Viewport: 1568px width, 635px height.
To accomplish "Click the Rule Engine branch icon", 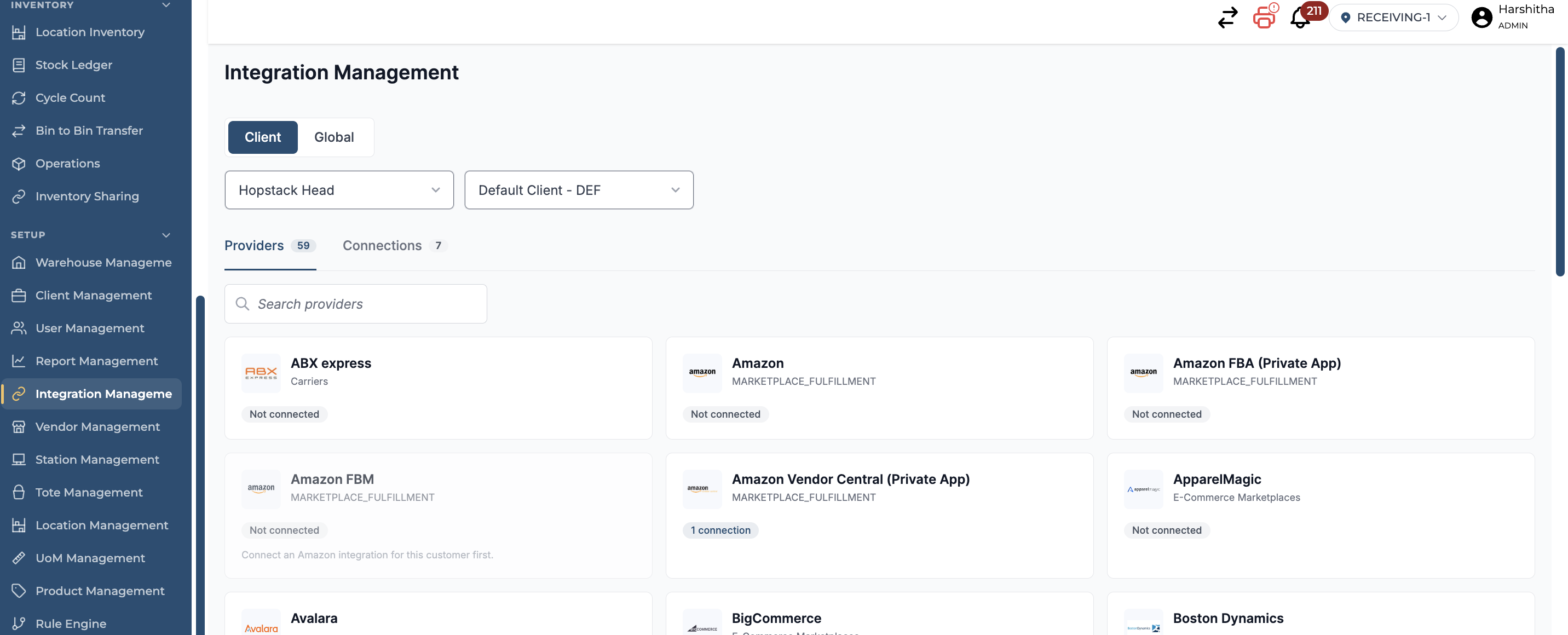I will click(x=19, y=624).
